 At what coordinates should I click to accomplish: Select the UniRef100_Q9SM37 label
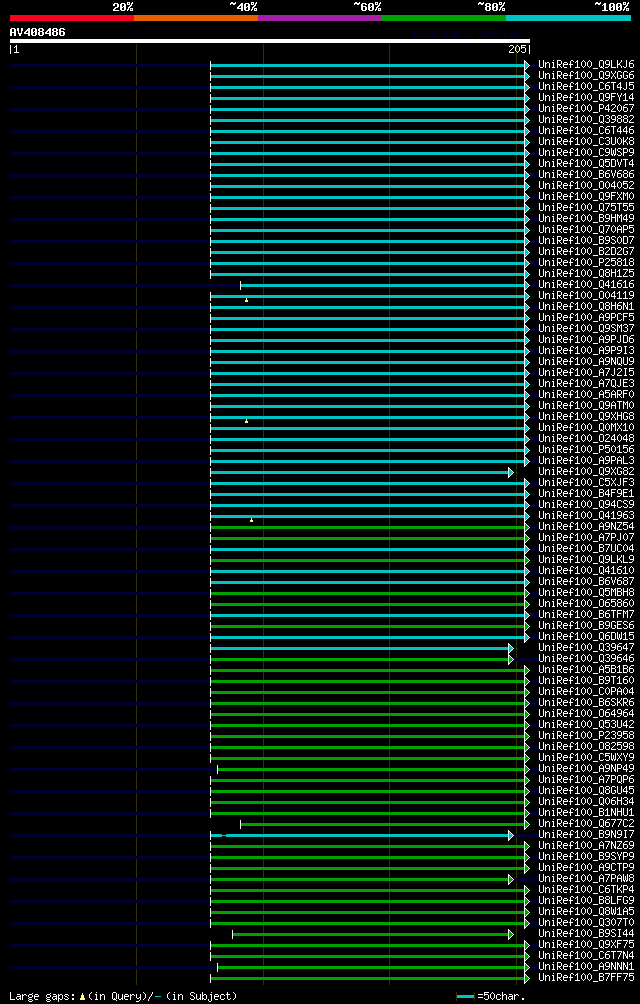click(x=586, y=328)
